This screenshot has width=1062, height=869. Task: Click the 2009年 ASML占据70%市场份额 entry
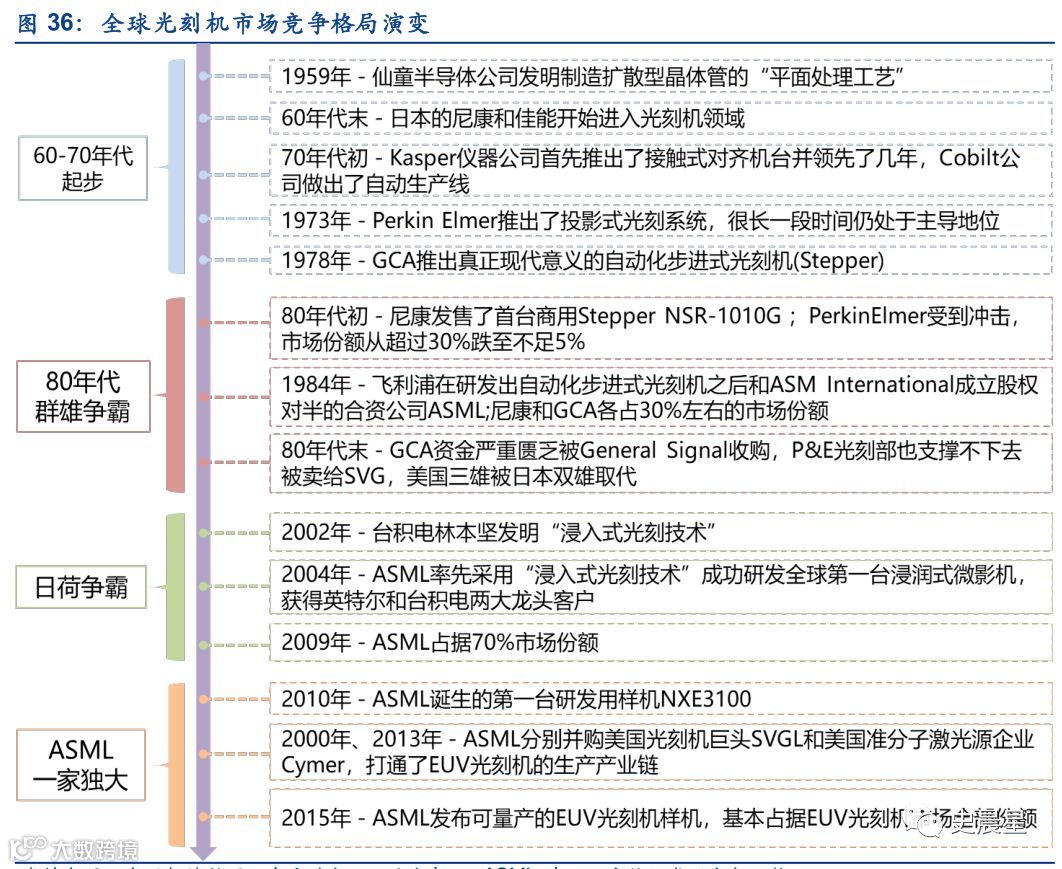pyautogui.click(x=661, y=641)
